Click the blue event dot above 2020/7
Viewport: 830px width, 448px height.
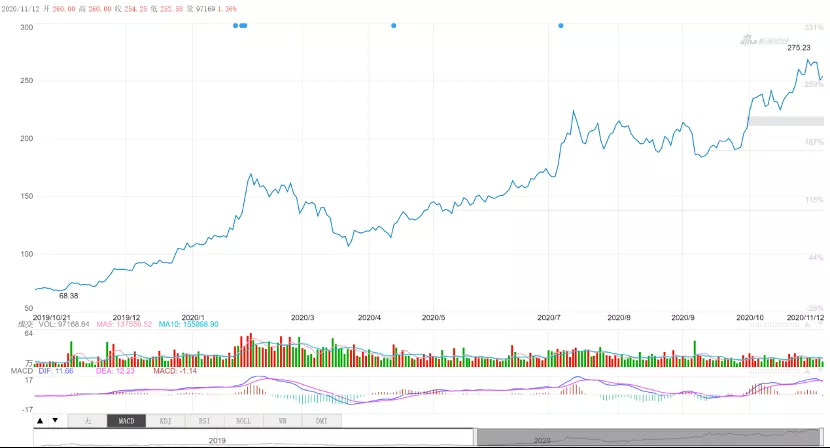(561, 25)
